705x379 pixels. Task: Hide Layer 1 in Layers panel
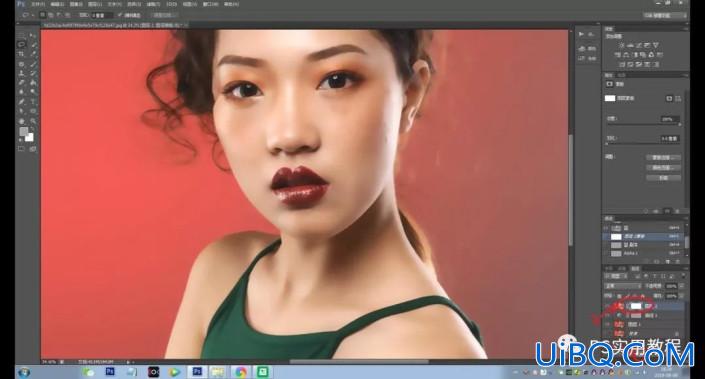(608, 324)
